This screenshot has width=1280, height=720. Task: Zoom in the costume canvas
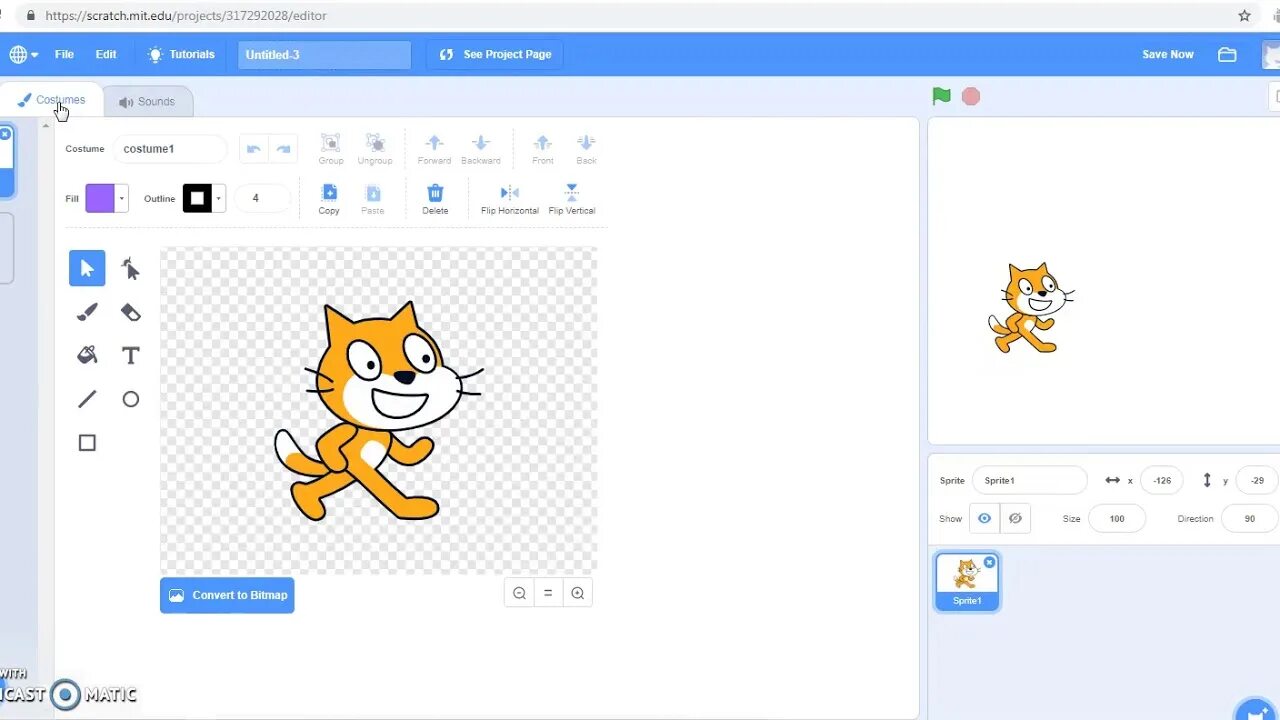pyautogui.click(x=577, y=593)
